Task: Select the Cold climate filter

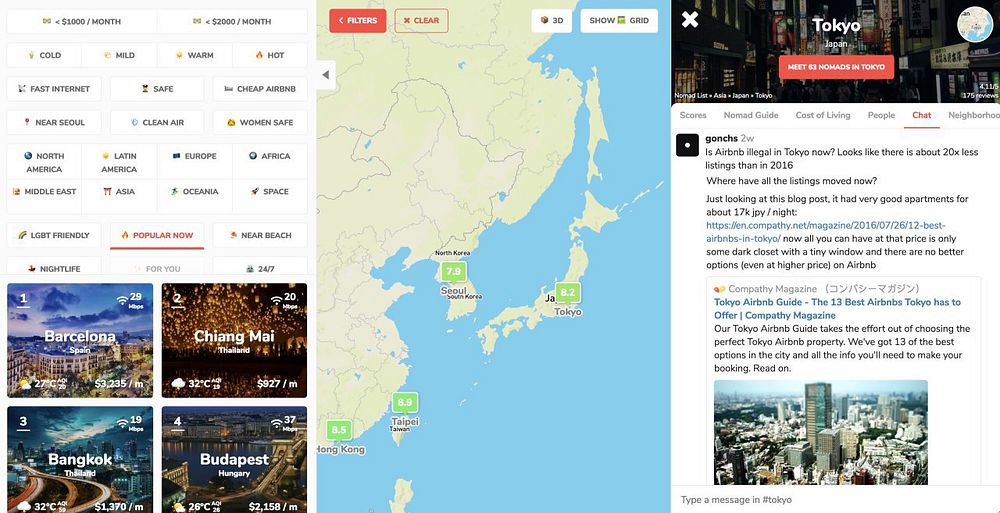Action: (44, 56)
